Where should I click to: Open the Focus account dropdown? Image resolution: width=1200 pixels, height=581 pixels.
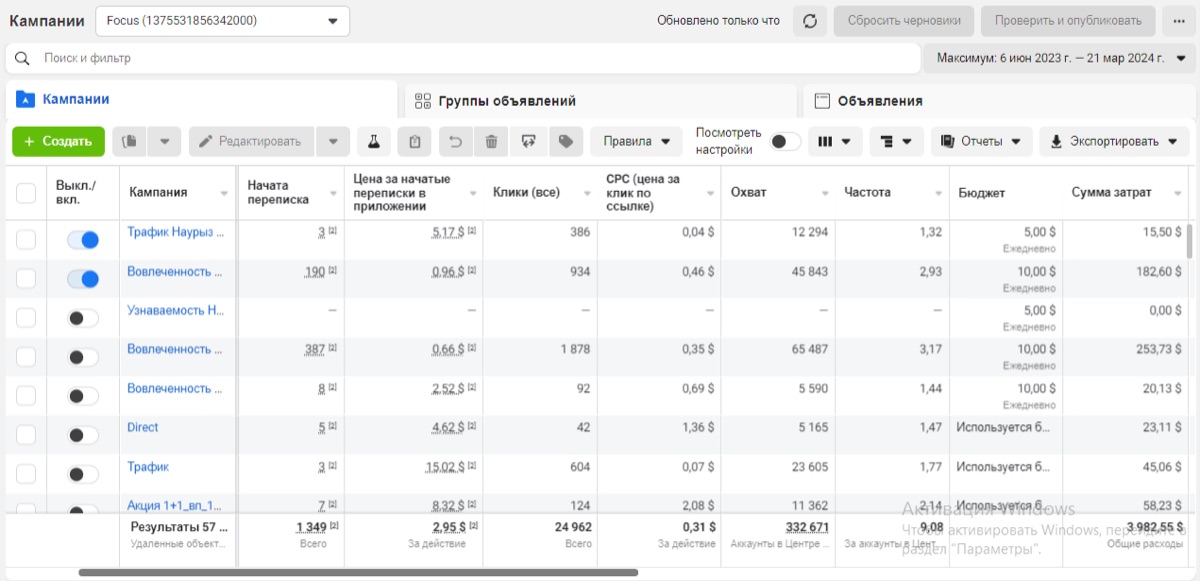tap(222, 21)
